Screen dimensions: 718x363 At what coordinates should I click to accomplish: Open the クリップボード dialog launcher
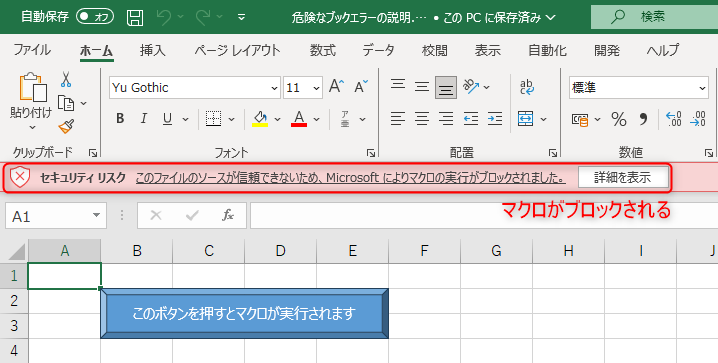click(x=93, y=153)
